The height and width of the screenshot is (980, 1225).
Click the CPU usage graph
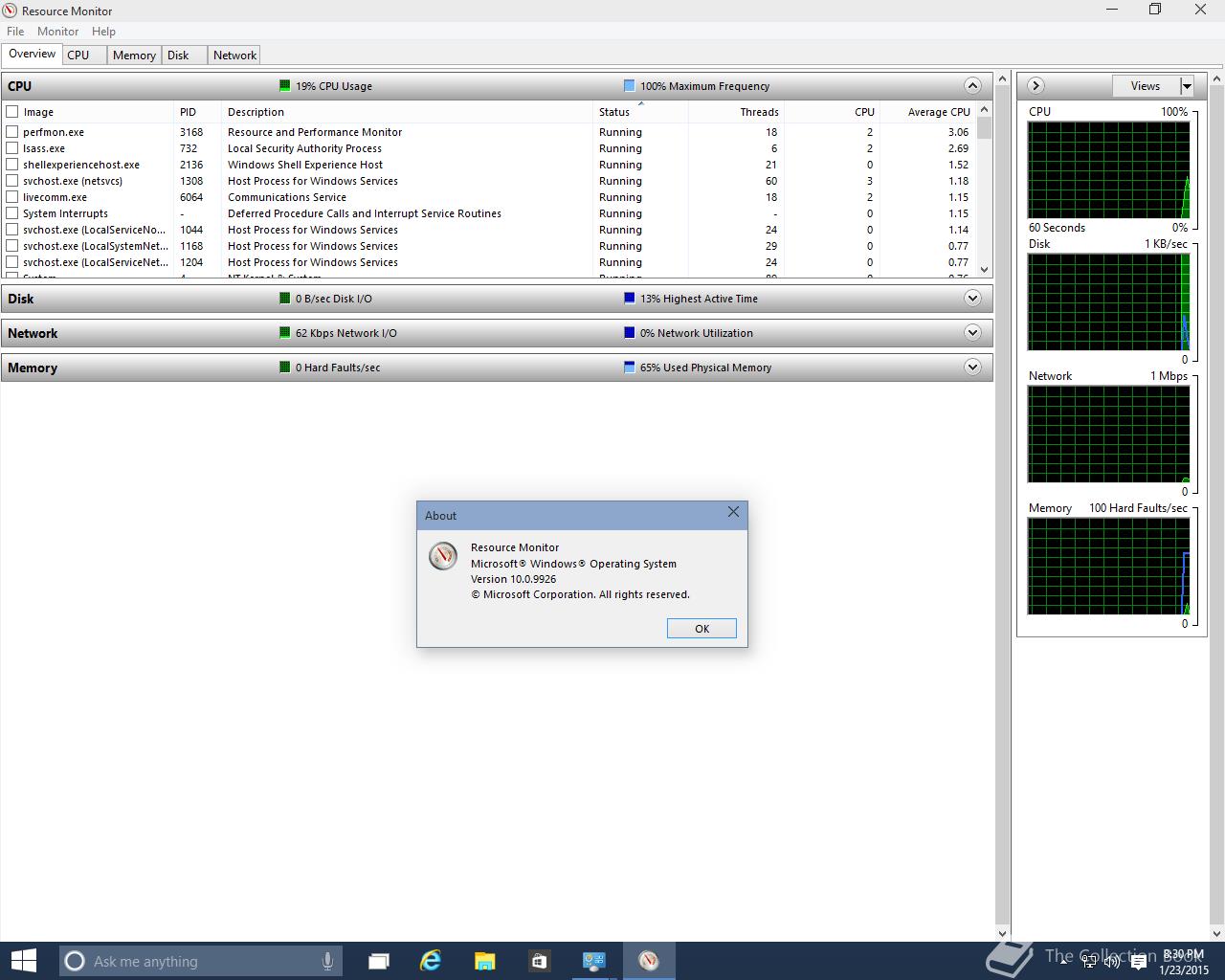[x=1108, y=169]
